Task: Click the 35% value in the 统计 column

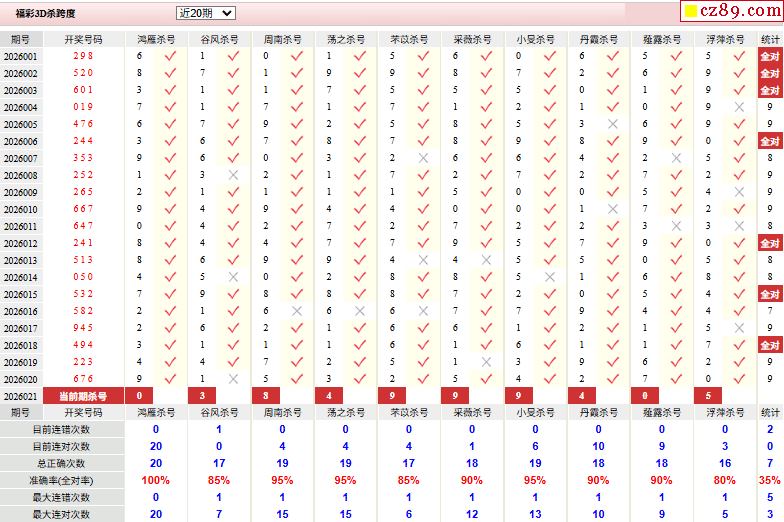Action: tap(770, 480)
